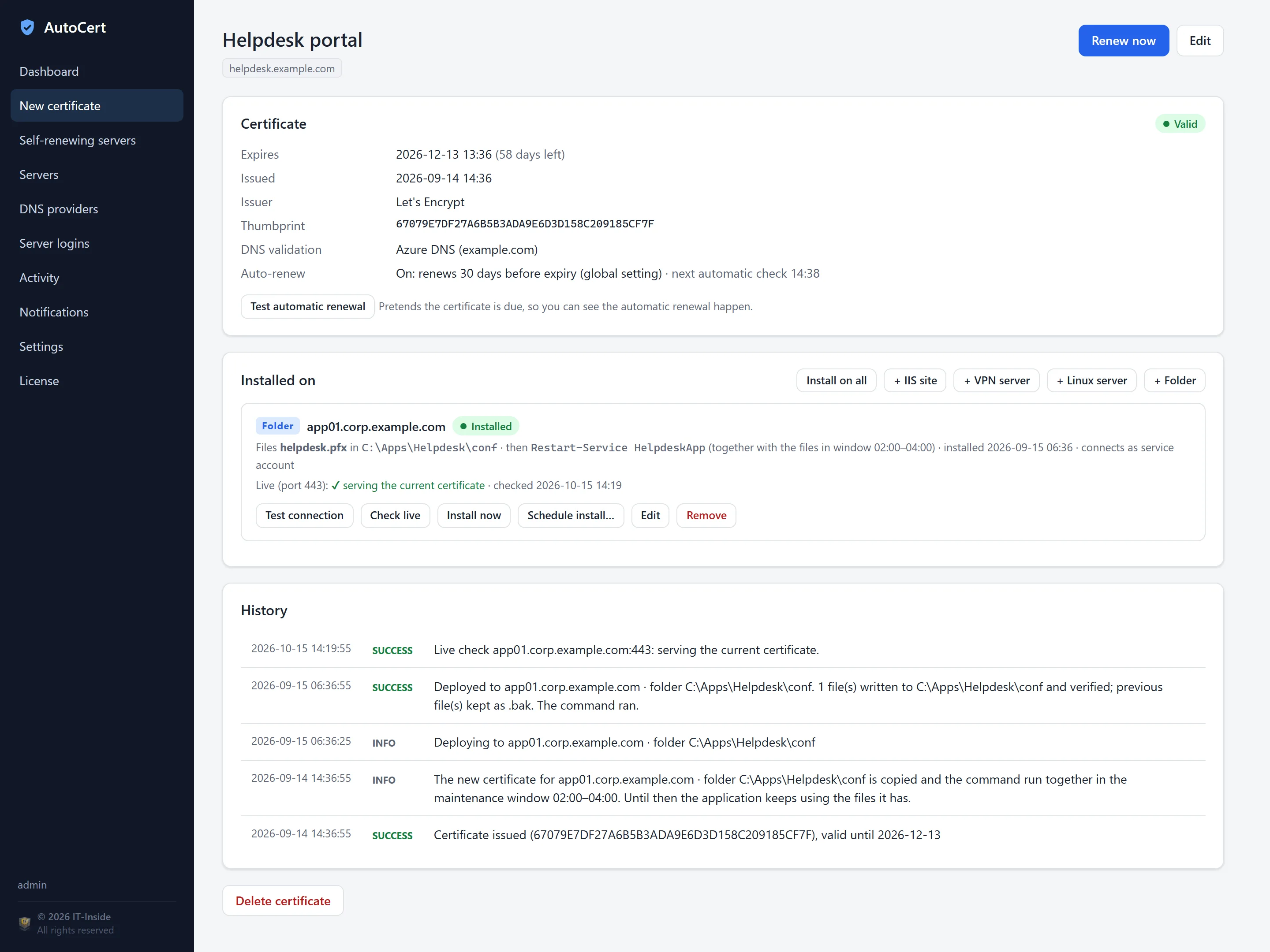View the Activity page

point(97,278)
